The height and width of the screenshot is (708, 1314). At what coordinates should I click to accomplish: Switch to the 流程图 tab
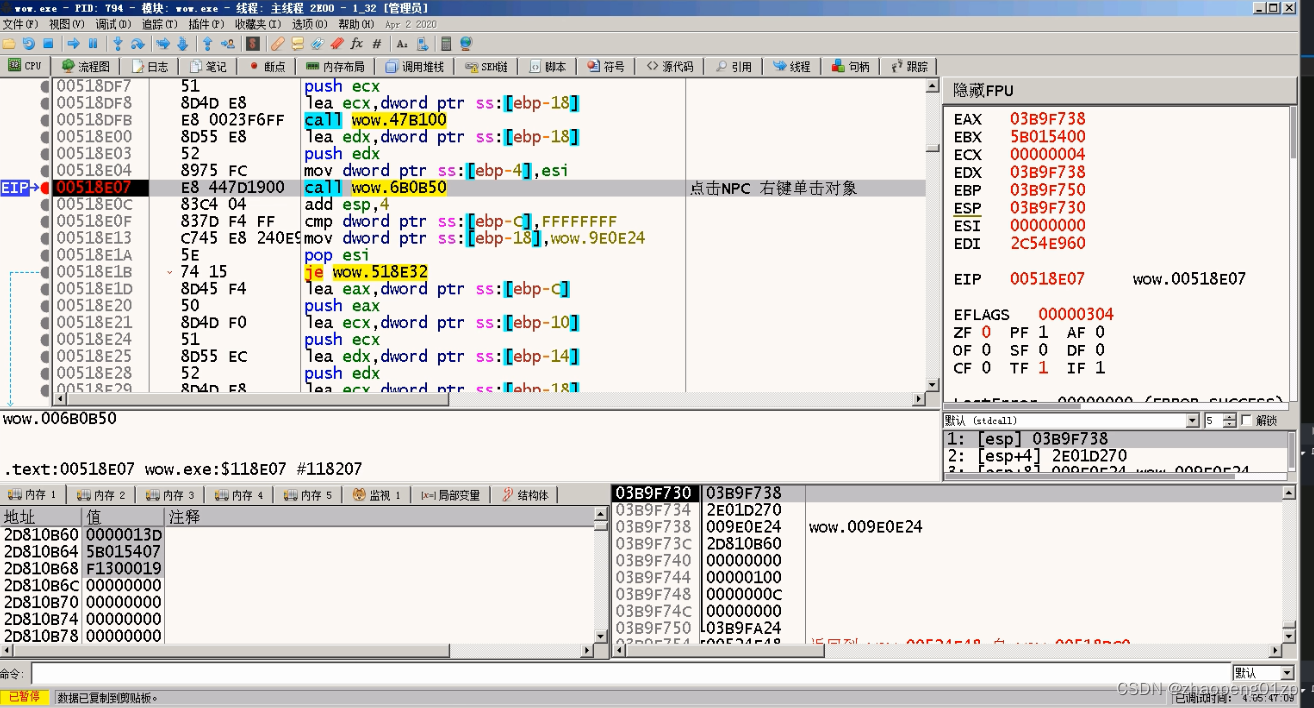click(x=86, y=66)
